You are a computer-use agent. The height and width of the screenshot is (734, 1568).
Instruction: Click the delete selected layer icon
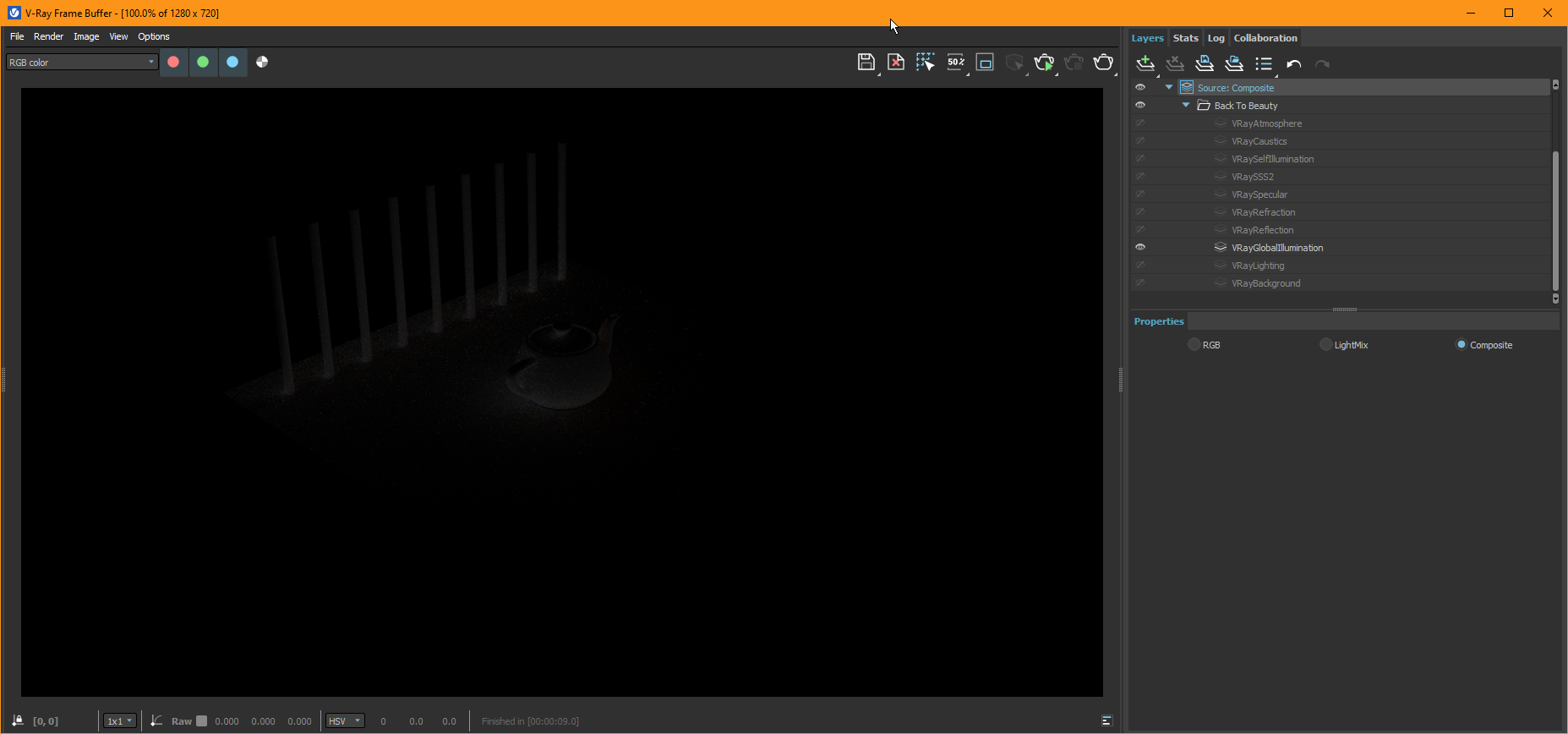coord(1175,63)
